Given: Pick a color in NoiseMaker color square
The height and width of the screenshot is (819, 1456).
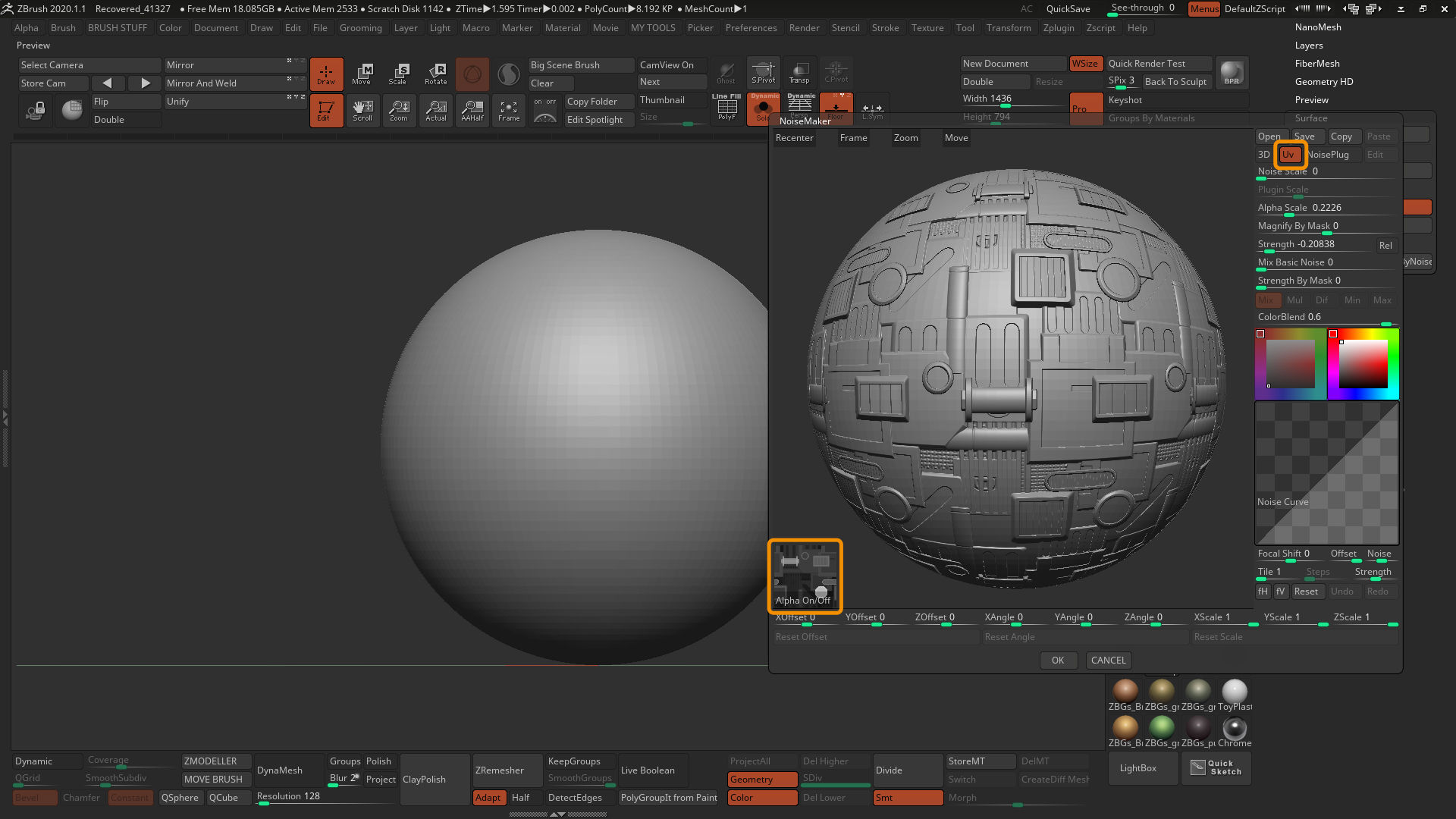Looking at the screenshot, I should coord(1363,364).
